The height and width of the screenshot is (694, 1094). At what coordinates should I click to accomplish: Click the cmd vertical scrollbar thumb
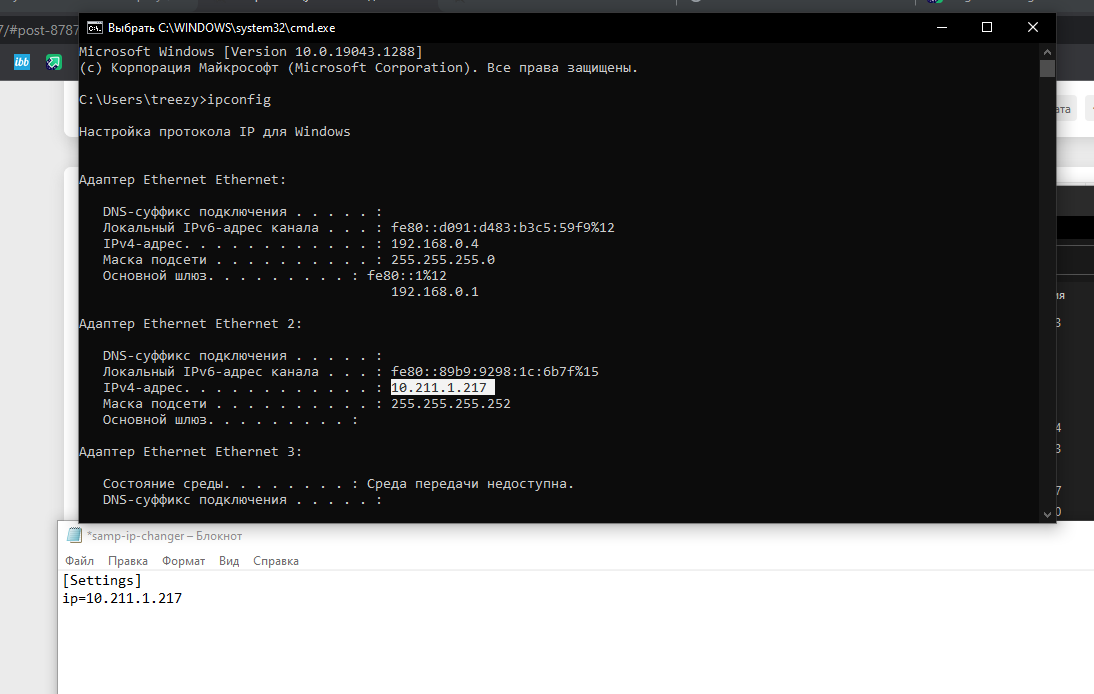coord(1047,68)
